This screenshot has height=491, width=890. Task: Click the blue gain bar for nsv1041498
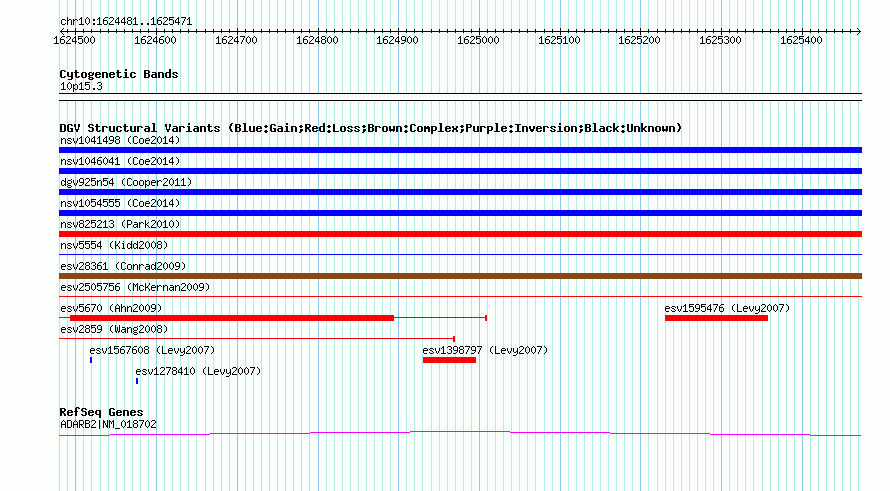tap(460, 150)
